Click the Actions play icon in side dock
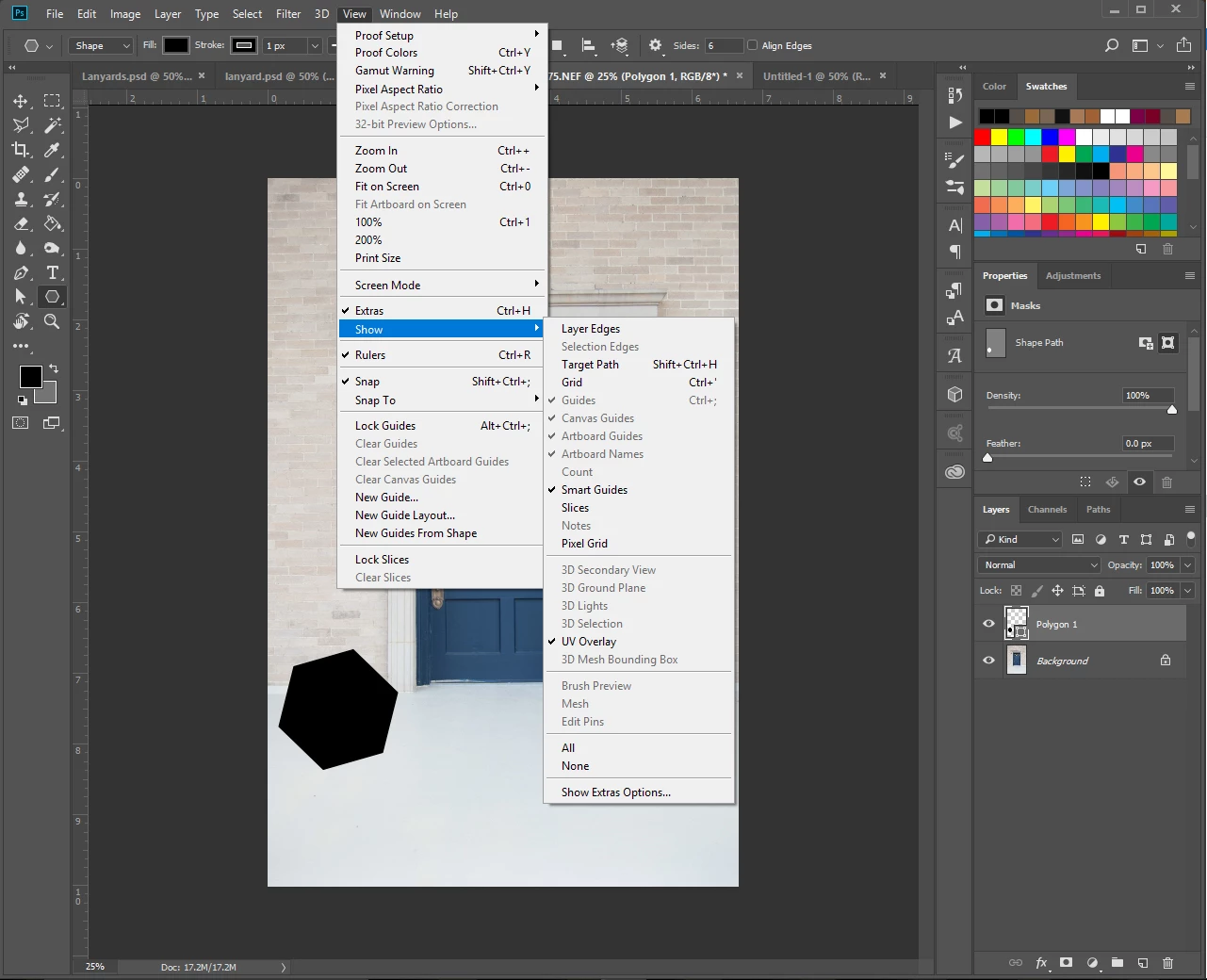The image size is (1207, 980). [954, 122]
